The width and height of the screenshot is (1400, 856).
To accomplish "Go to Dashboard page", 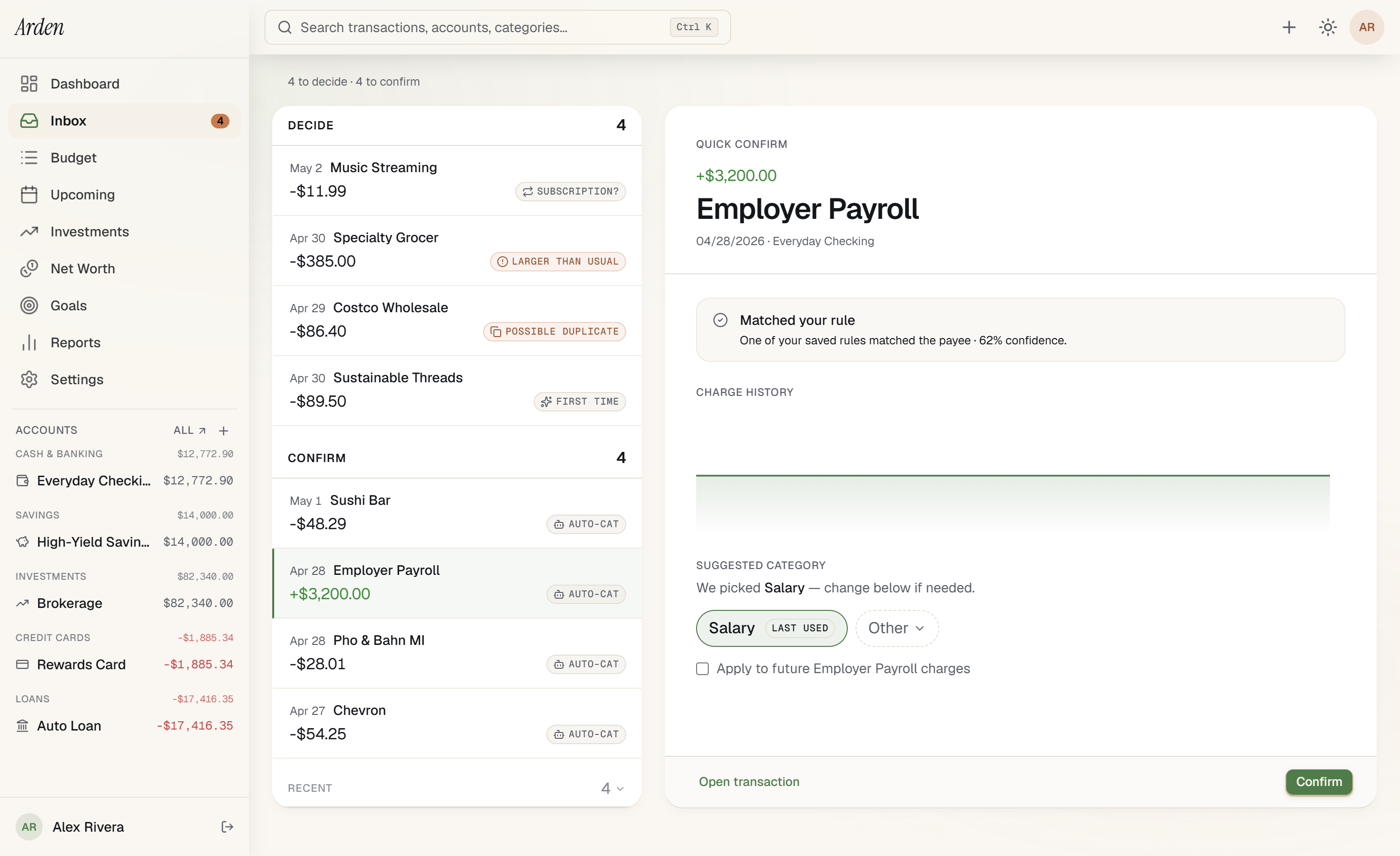I will tap(124, 84).
